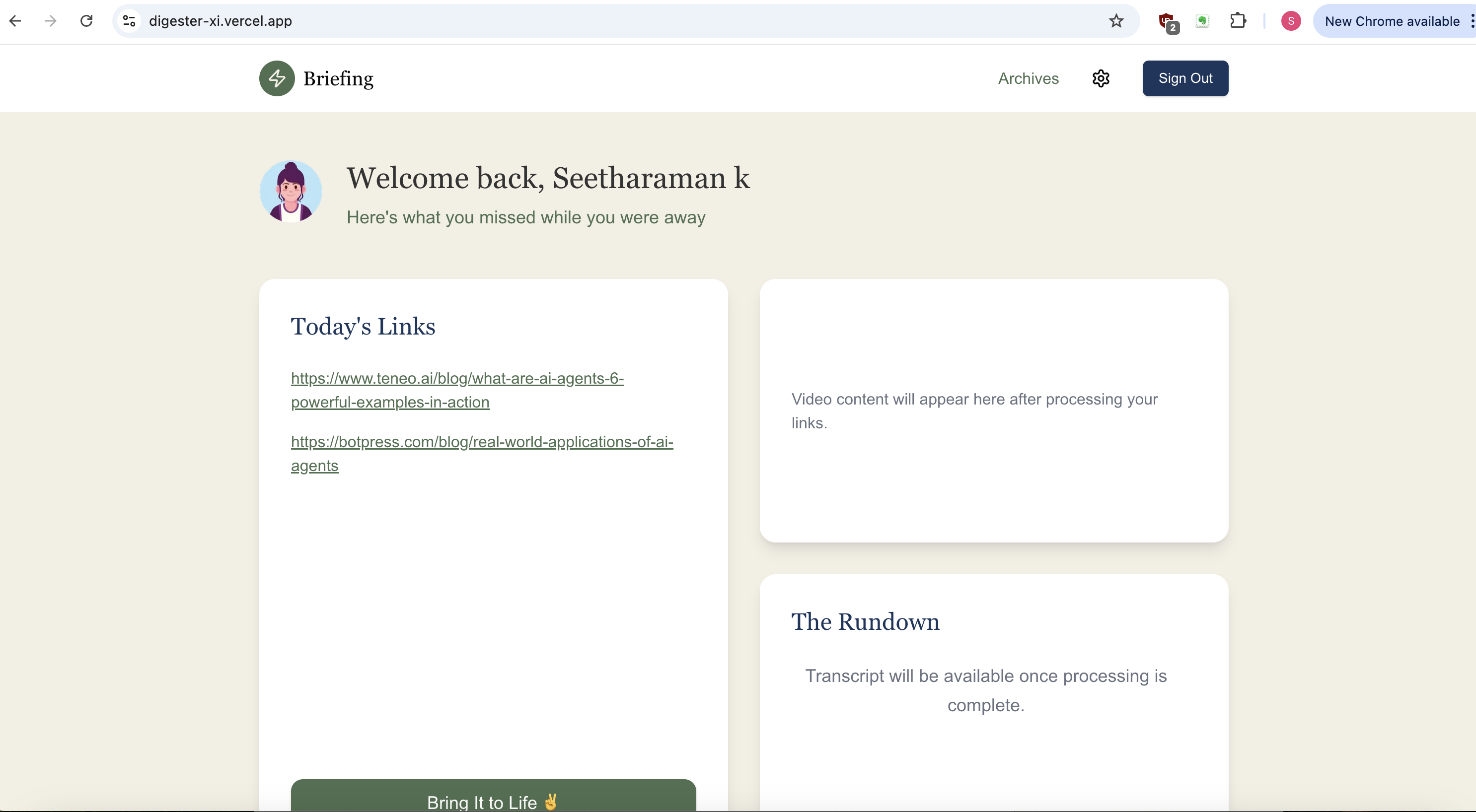Open Chrome profile avatar S
Screen dimensions: 1476x812
pyautogui.click(x=1290, y=21)
